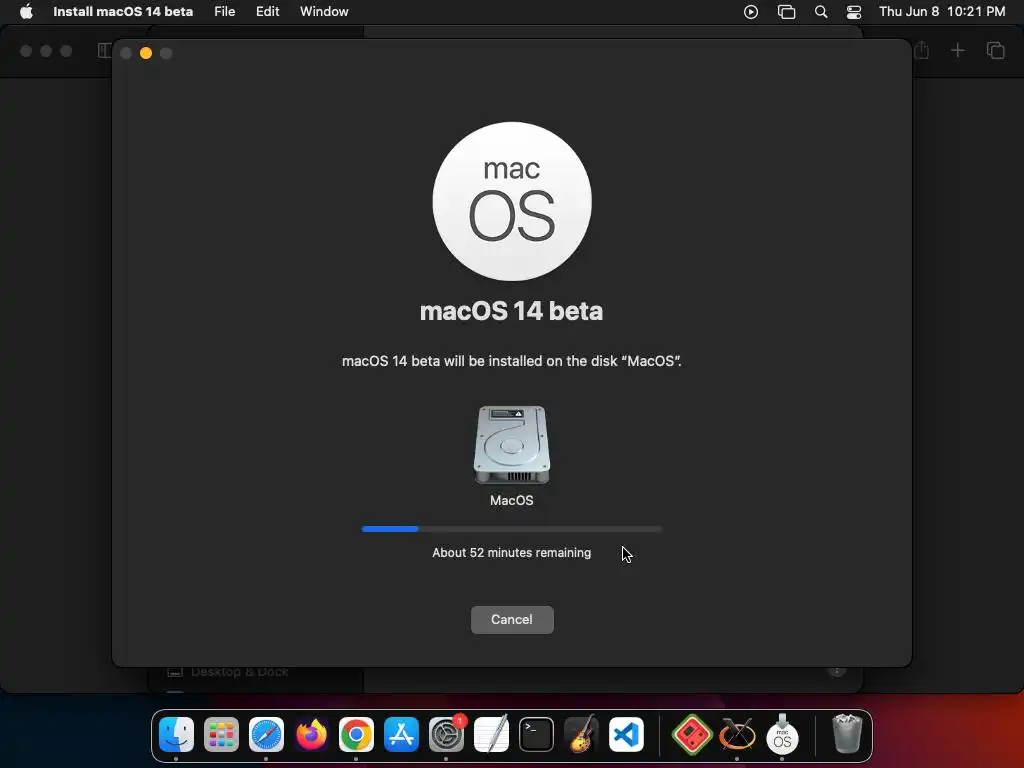Open Control Center in menu bar

click(x=854, y=12)
